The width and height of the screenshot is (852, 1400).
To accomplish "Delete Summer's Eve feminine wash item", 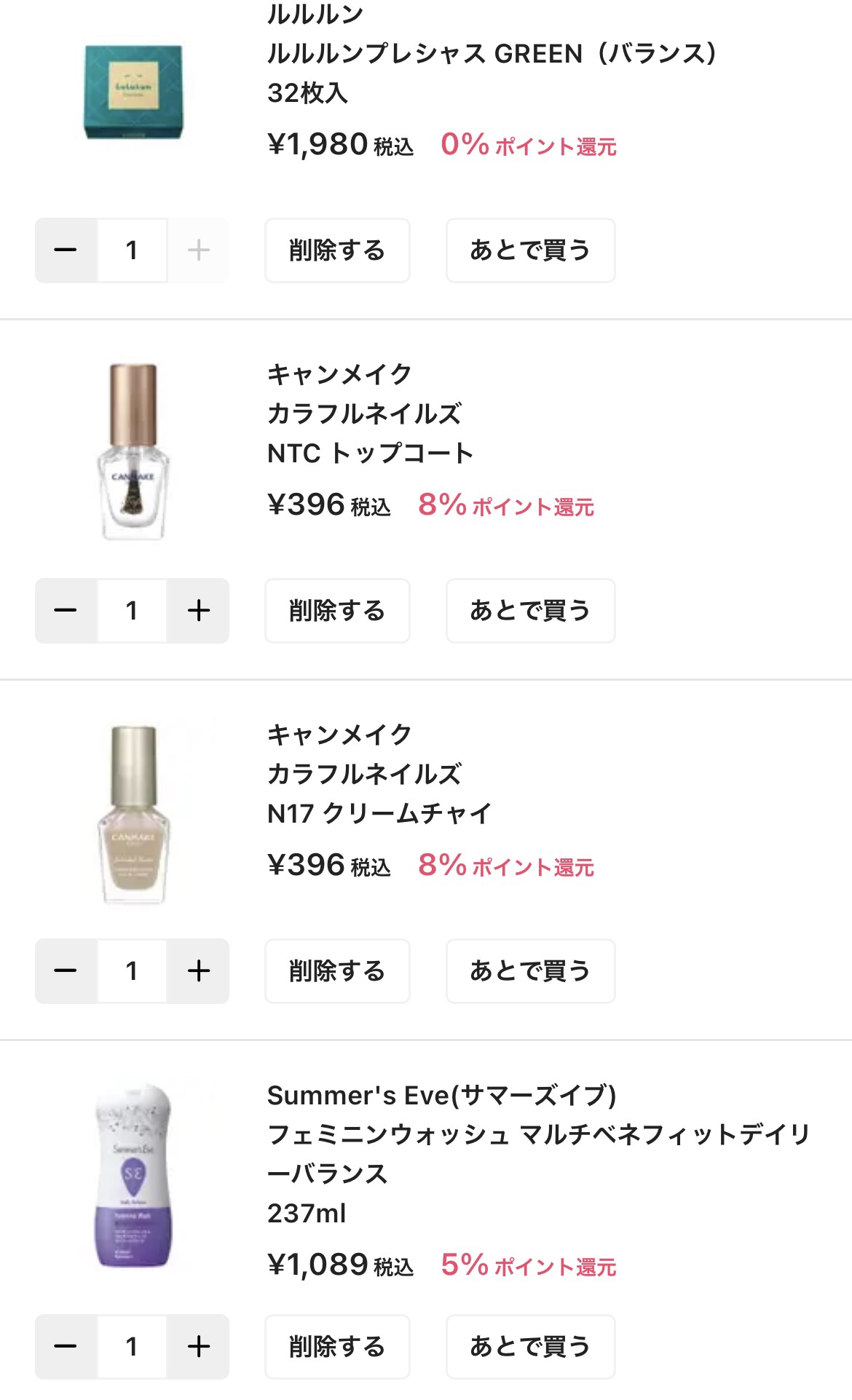I will [337, 1347].
